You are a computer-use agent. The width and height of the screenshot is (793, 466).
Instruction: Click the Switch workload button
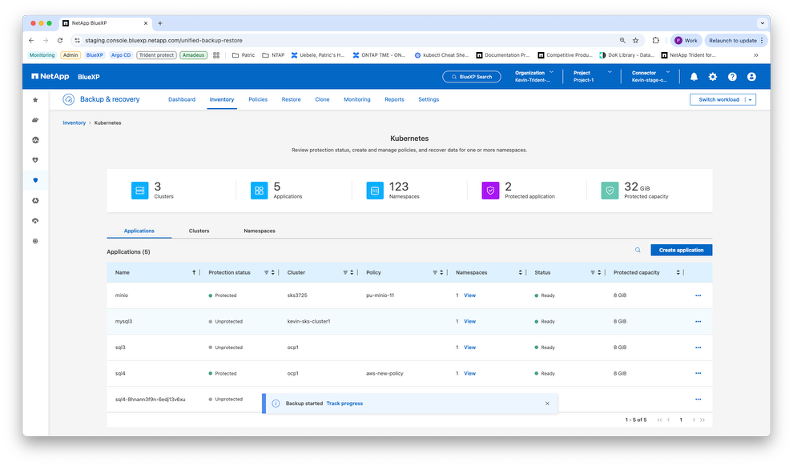719,100
